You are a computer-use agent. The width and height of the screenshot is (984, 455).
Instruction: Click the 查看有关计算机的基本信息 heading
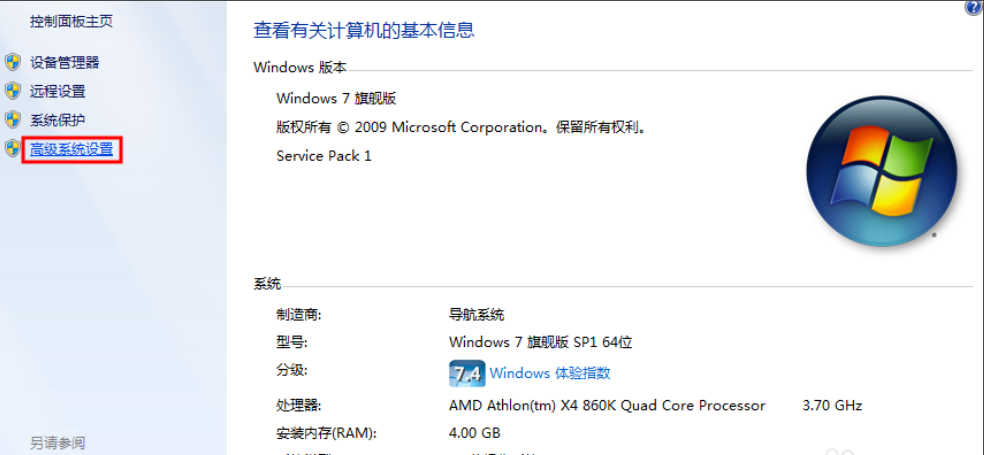(x=364, y=30)
